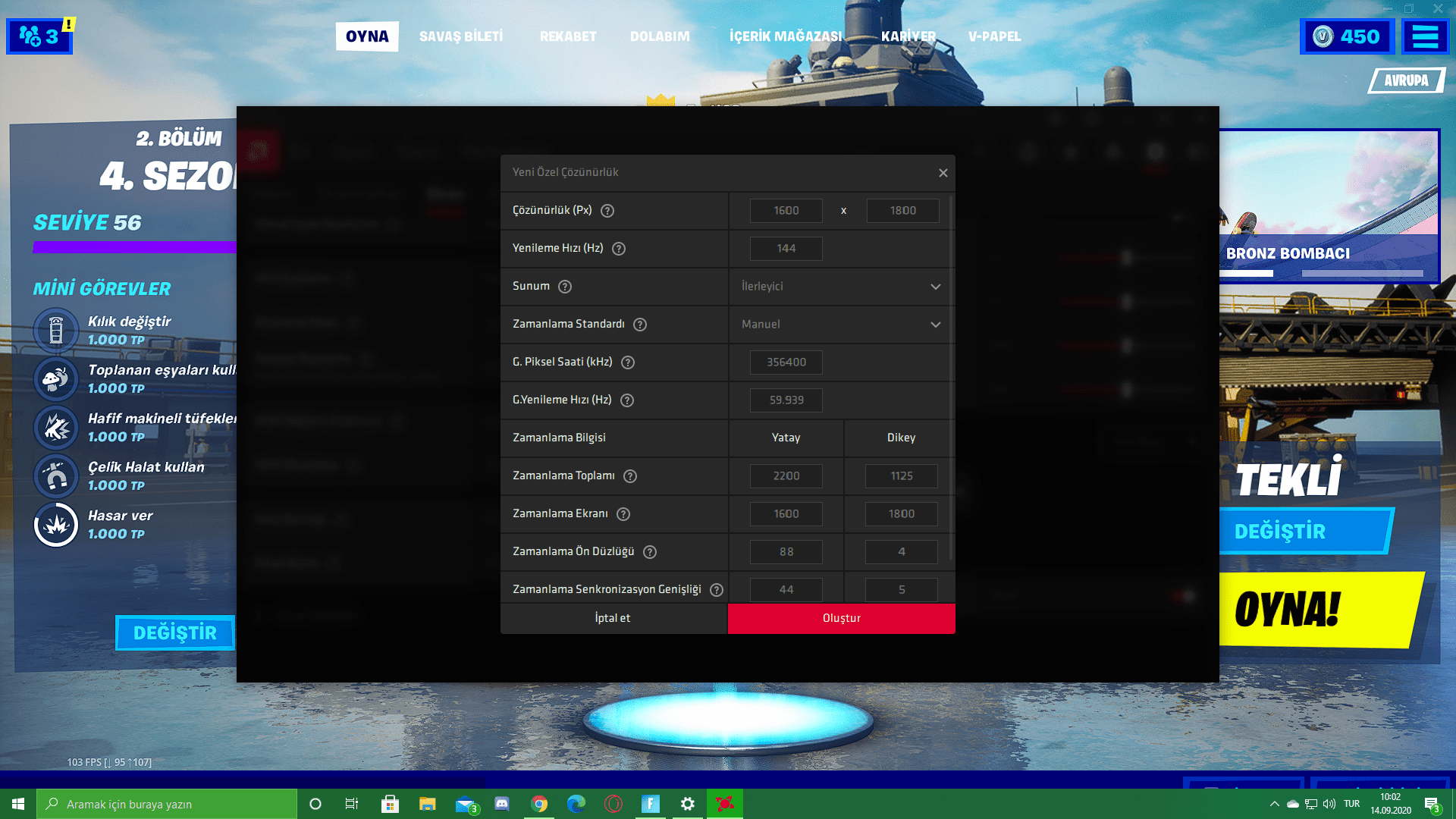Click the question mark beside Zamanlama Toplamı
Viewport: 1456px width, 819px height.
click(x=630, y=476)
